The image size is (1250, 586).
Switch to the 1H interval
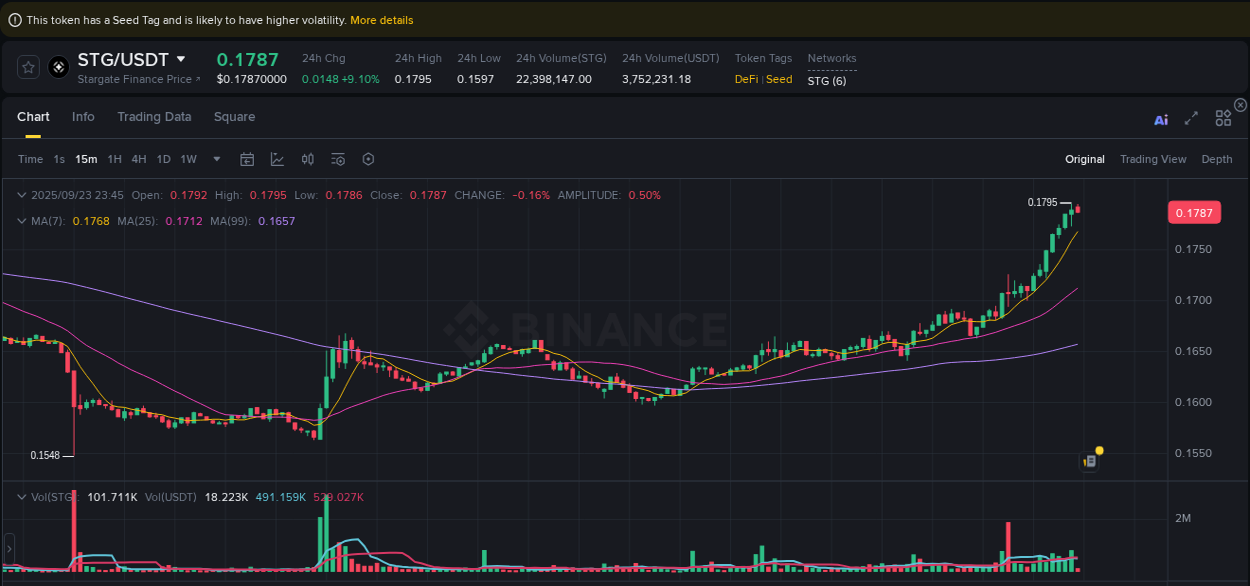pyautogui.click(x=114, y=159)
